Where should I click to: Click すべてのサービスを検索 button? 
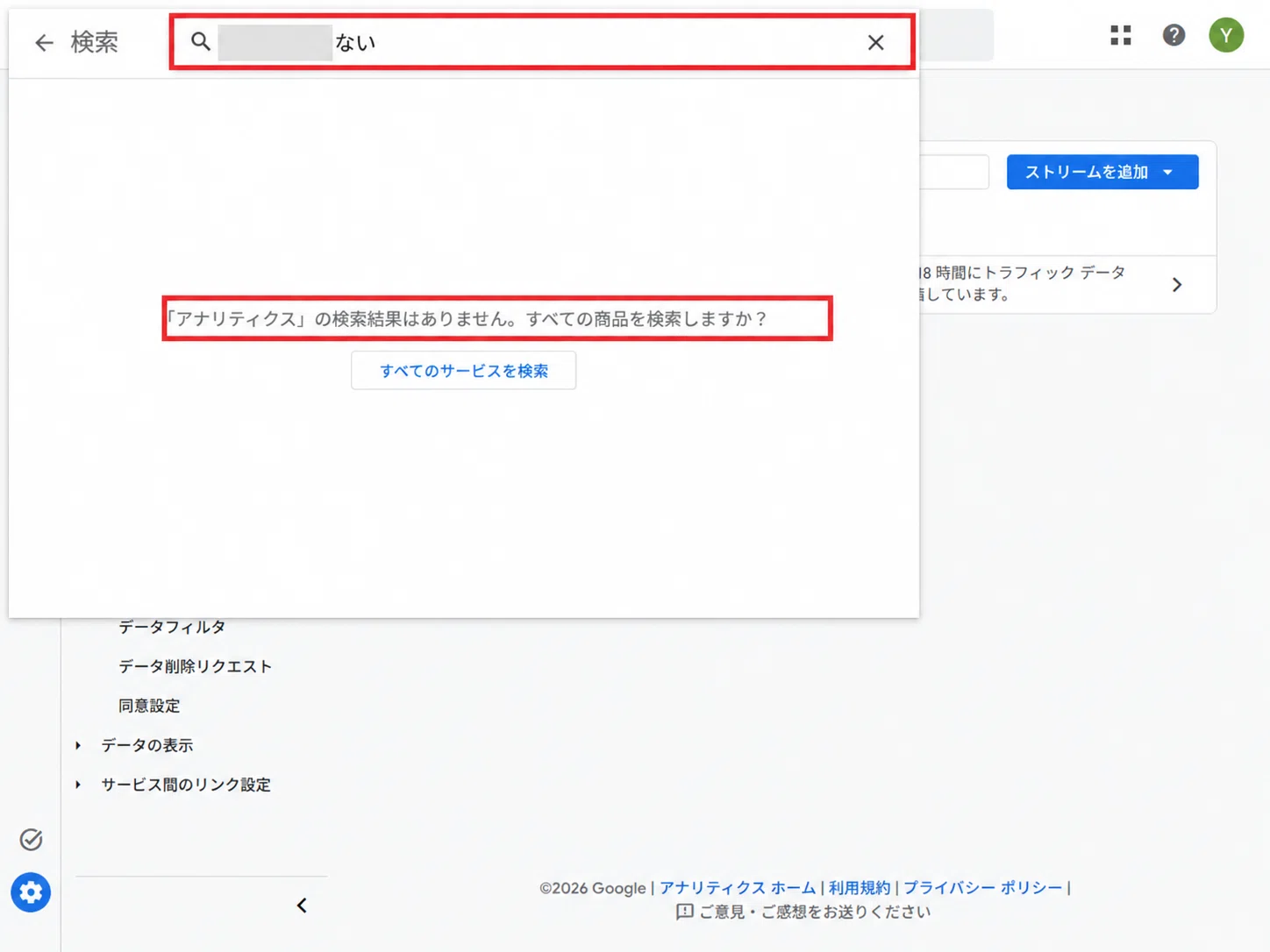(463, 371)
